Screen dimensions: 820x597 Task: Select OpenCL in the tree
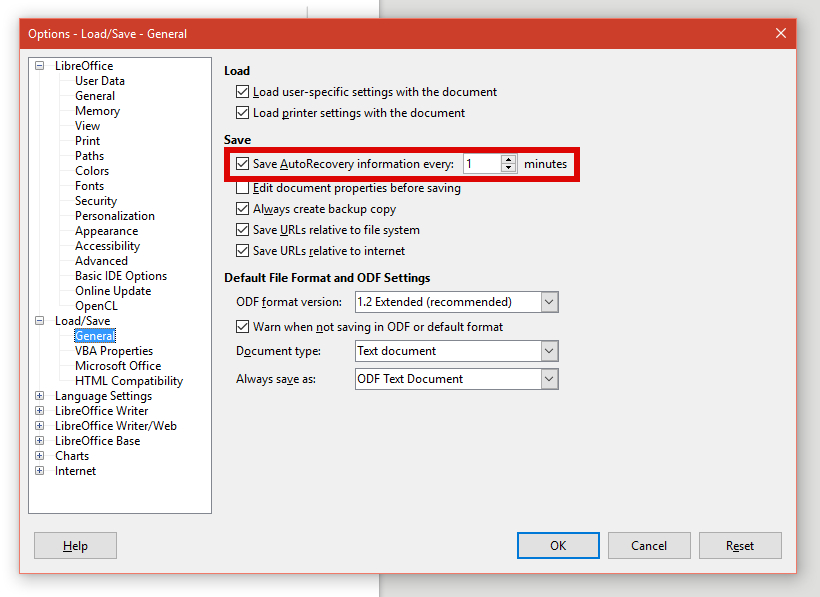[x=96, y=306]
